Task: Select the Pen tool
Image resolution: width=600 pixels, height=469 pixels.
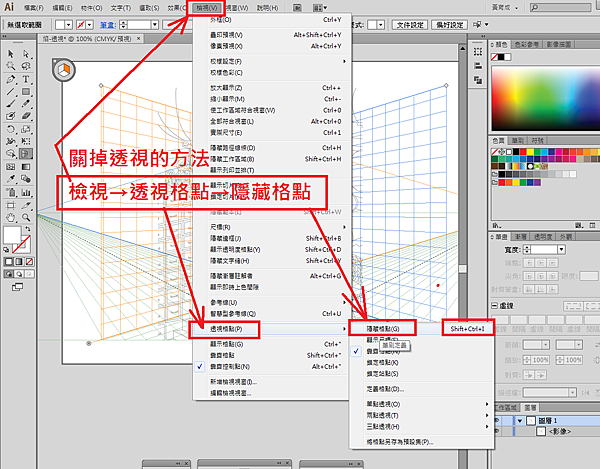Action: pyautogui.click(x=11, y=79)
